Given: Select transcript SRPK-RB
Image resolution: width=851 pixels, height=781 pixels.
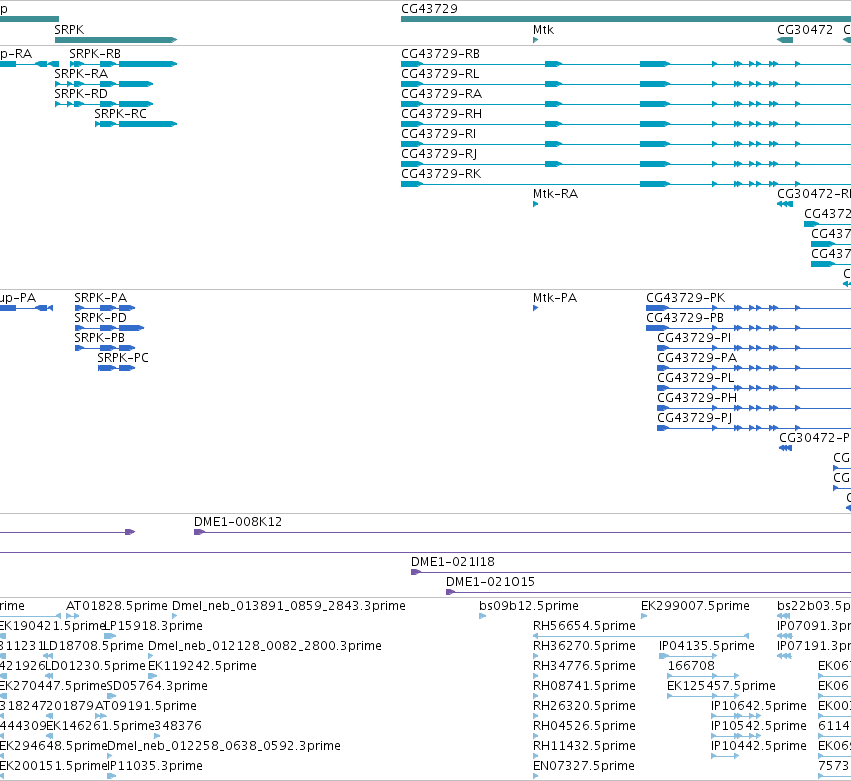Looking at the screenshot, I should tap(95, 54).
